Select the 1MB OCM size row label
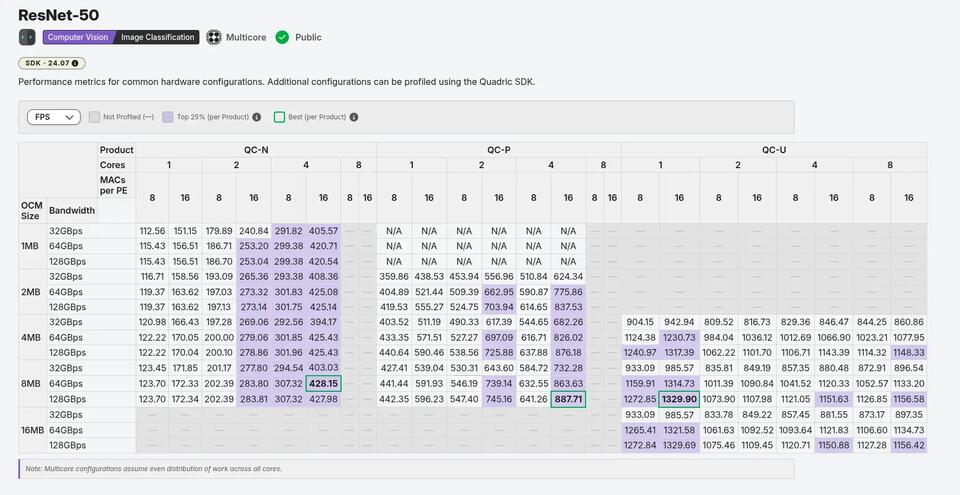Screen dimensions: 960x495 coord(31,246)
